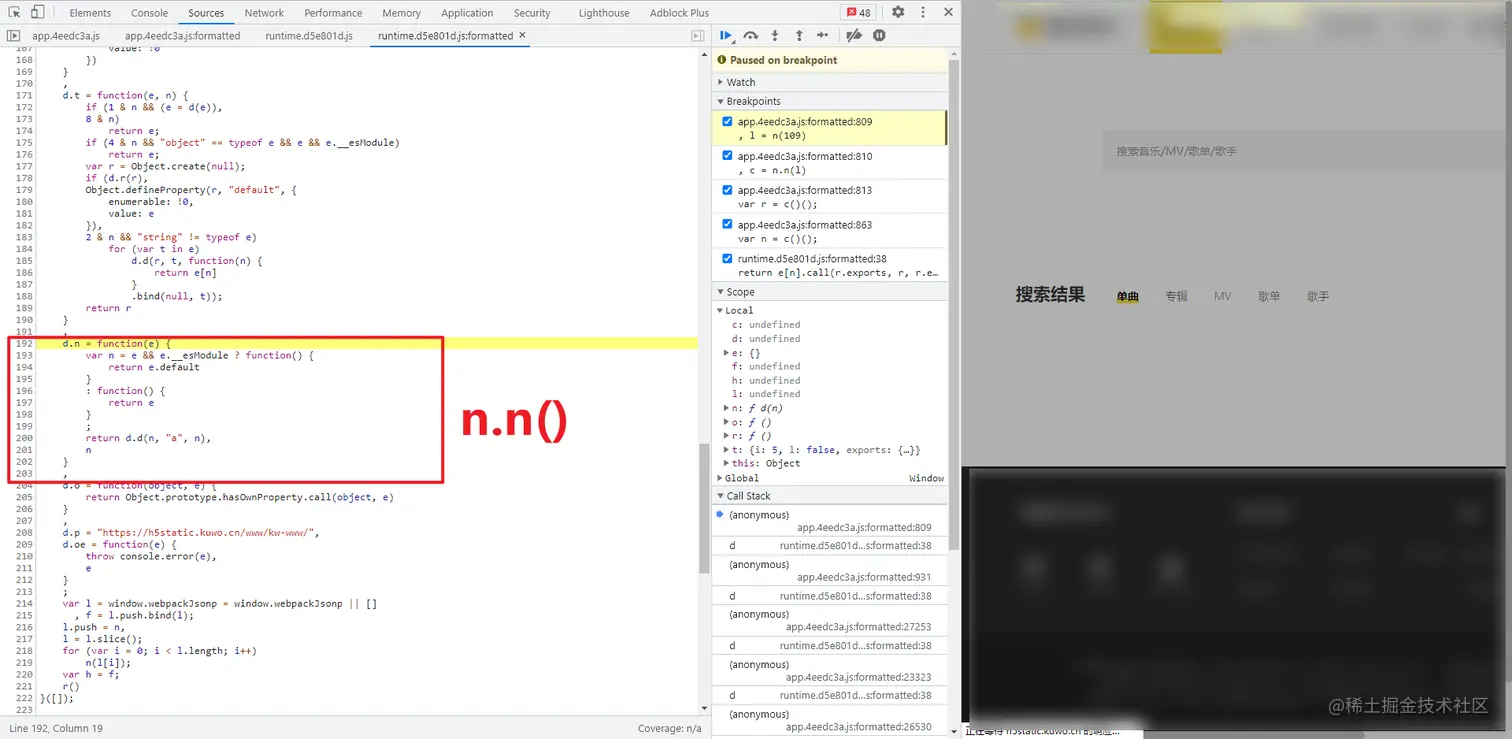Select the 歌单 result tab on page
Viewport: 1512px width, 739px height.
coord(1269,296)
